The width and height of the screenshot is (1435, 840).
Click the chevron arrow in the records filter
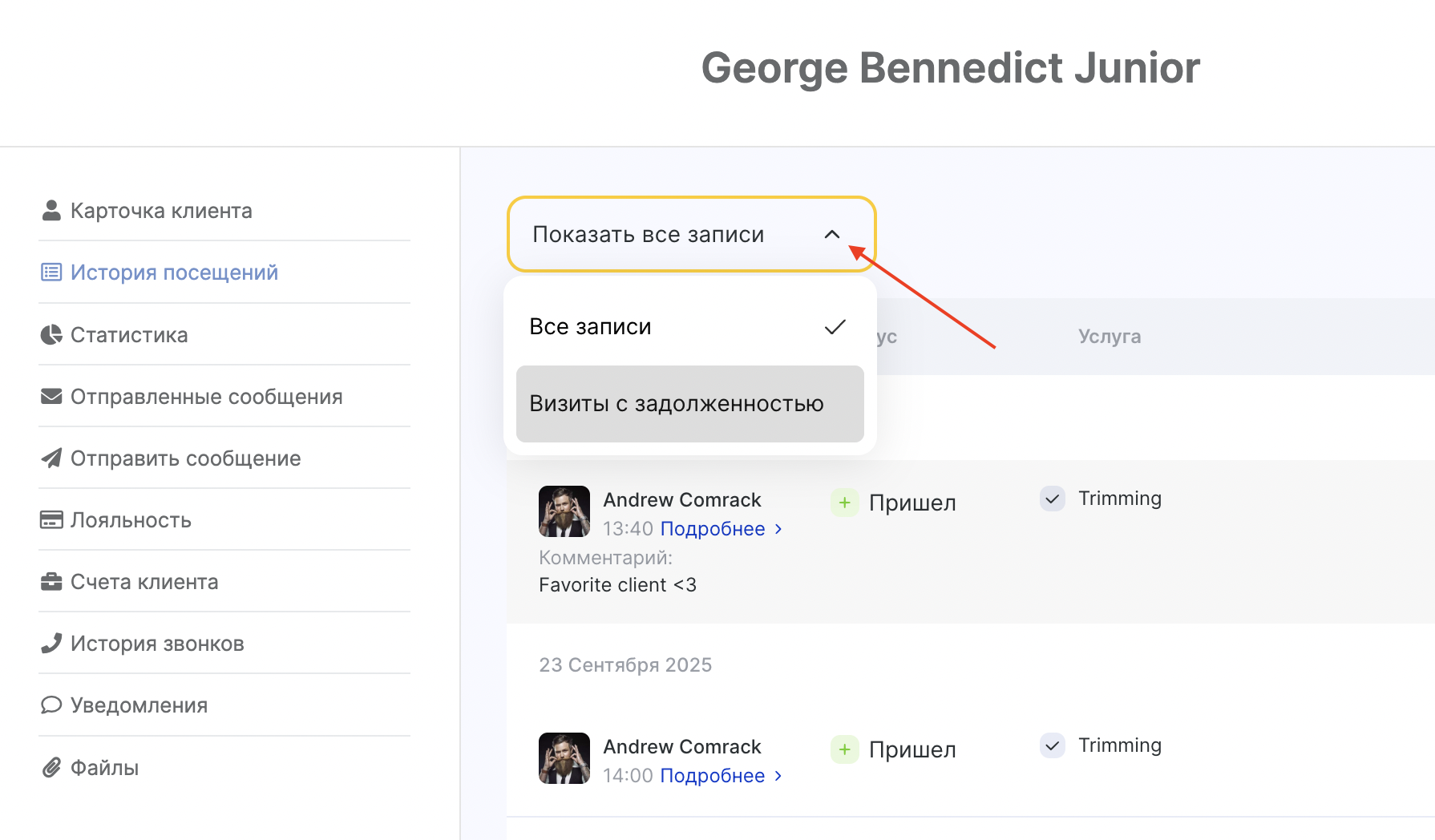click(x=832, y=235)
